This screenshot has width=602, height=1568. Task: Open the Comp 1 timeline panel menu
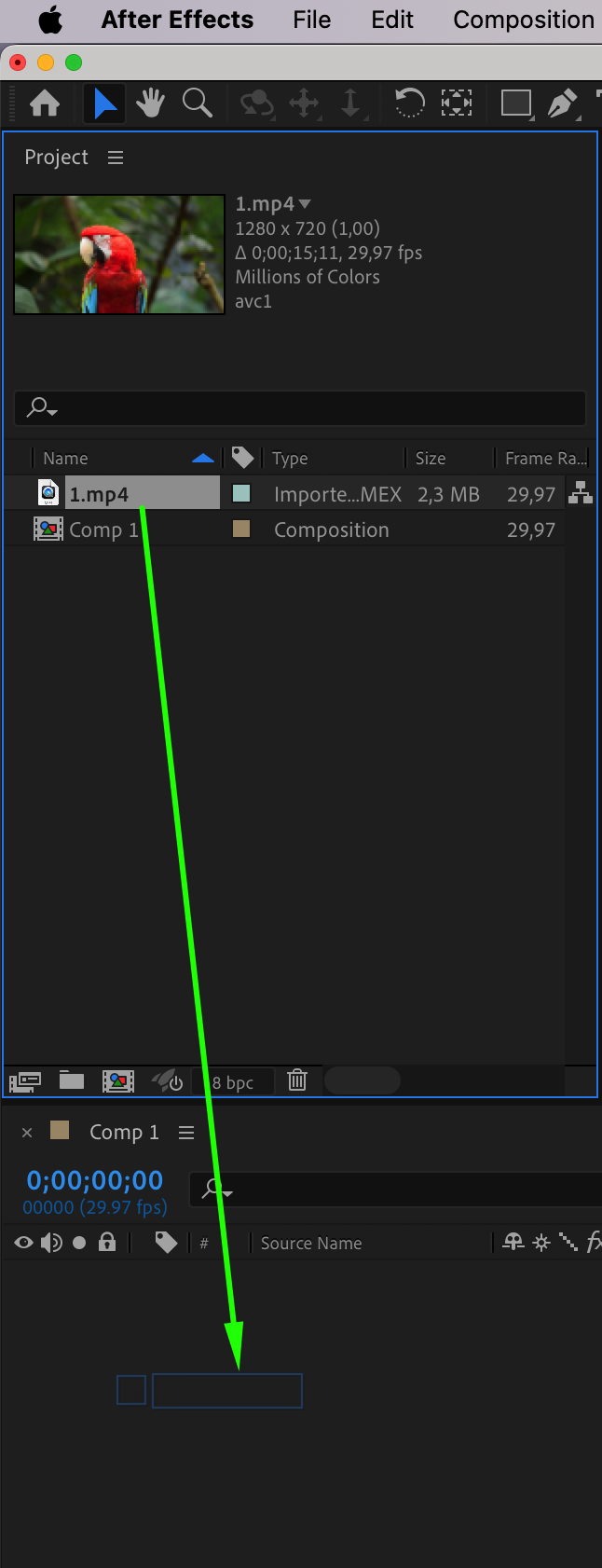[186, 1132]
